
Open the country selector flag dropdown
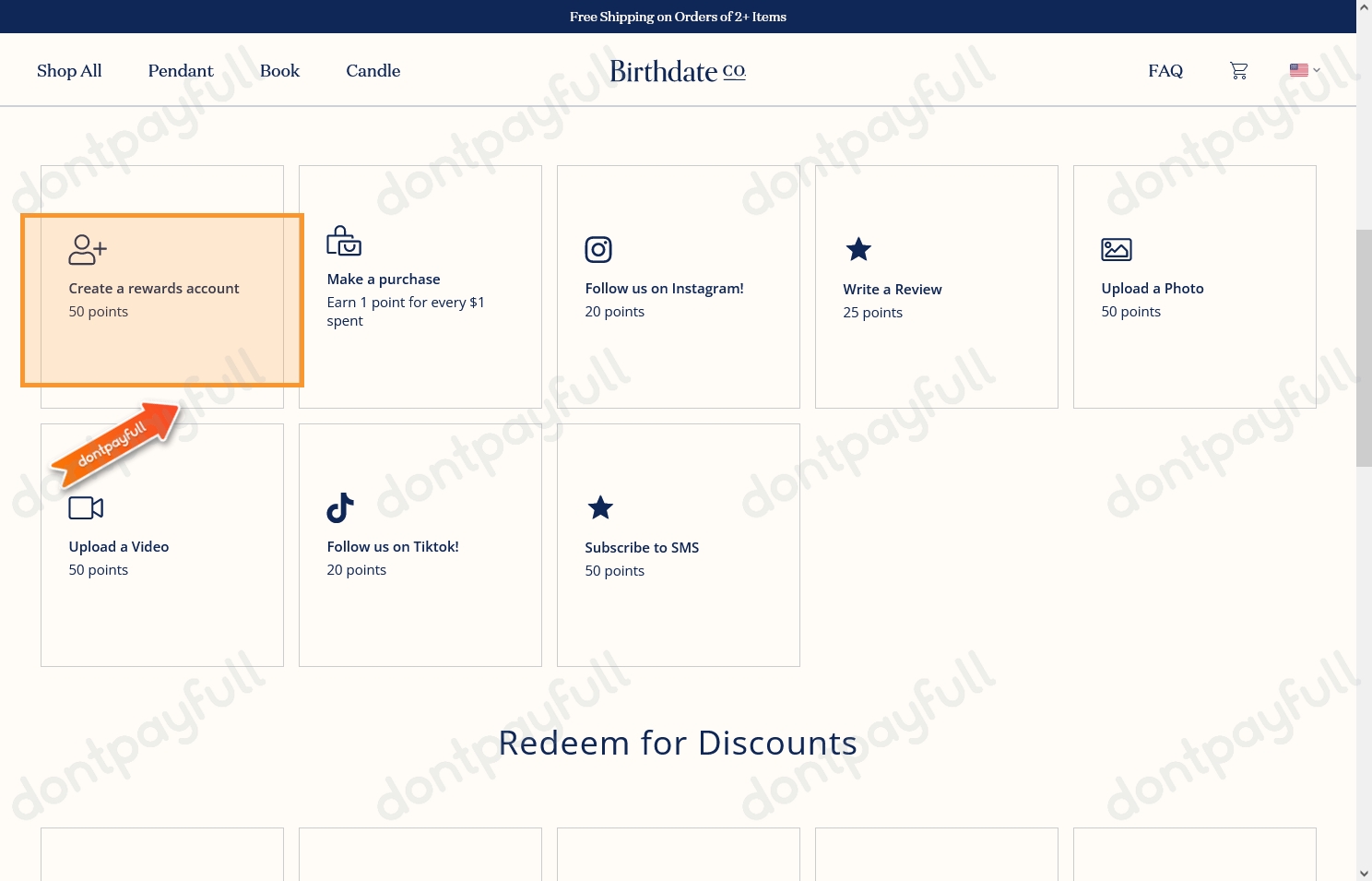tap(1299, 69)
